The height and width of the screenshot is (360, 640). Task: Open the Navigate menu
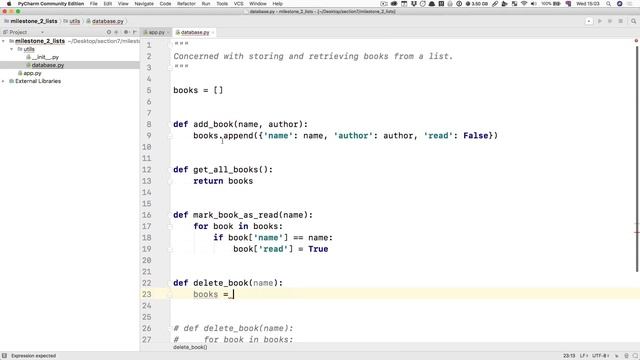point(144,4)
